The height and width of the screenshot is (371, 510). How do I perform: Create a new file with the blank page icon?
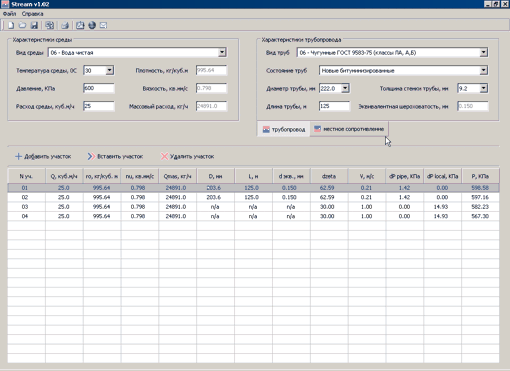pyautogui.click(x=11, y=25)
